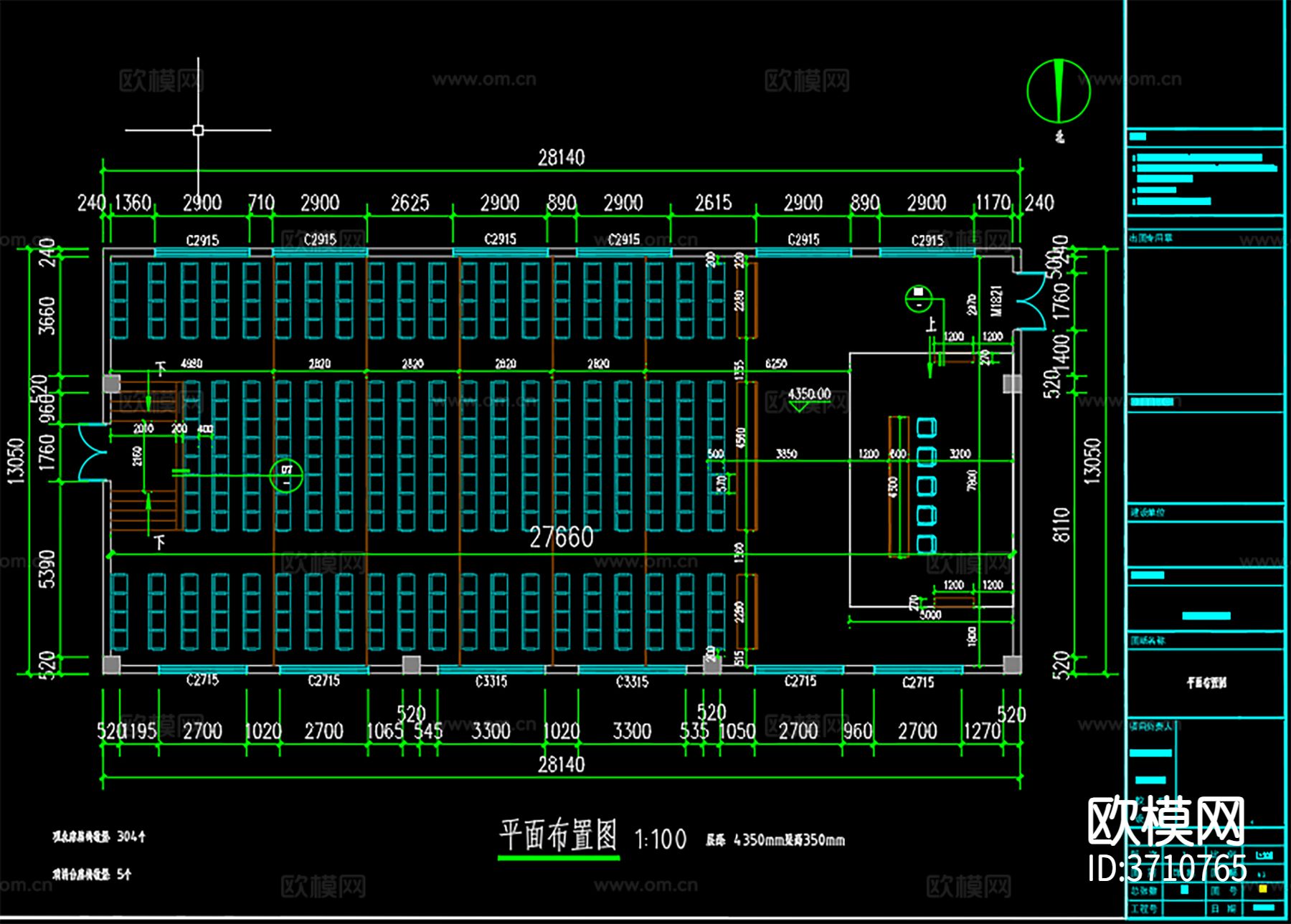1291x924 pixels.
Task: Click the 4350mm floor height note
Action: pos(775,839)
